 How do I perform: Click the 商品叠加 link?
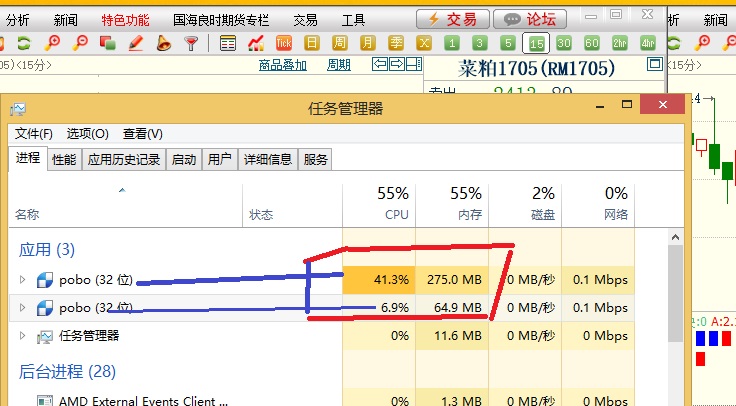coord(283,65)
